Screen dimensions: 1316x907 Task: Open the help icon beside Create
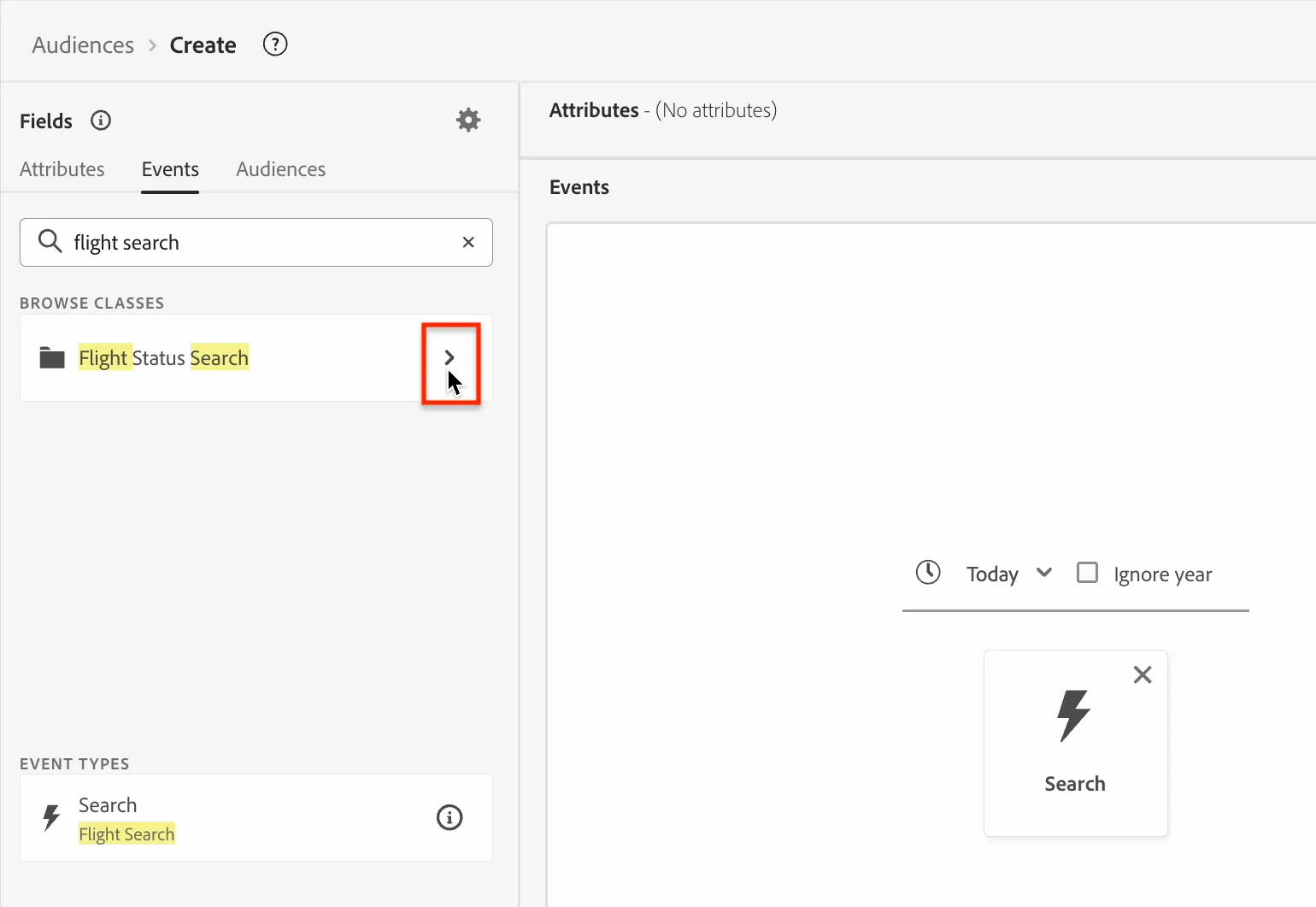point(275,44)
